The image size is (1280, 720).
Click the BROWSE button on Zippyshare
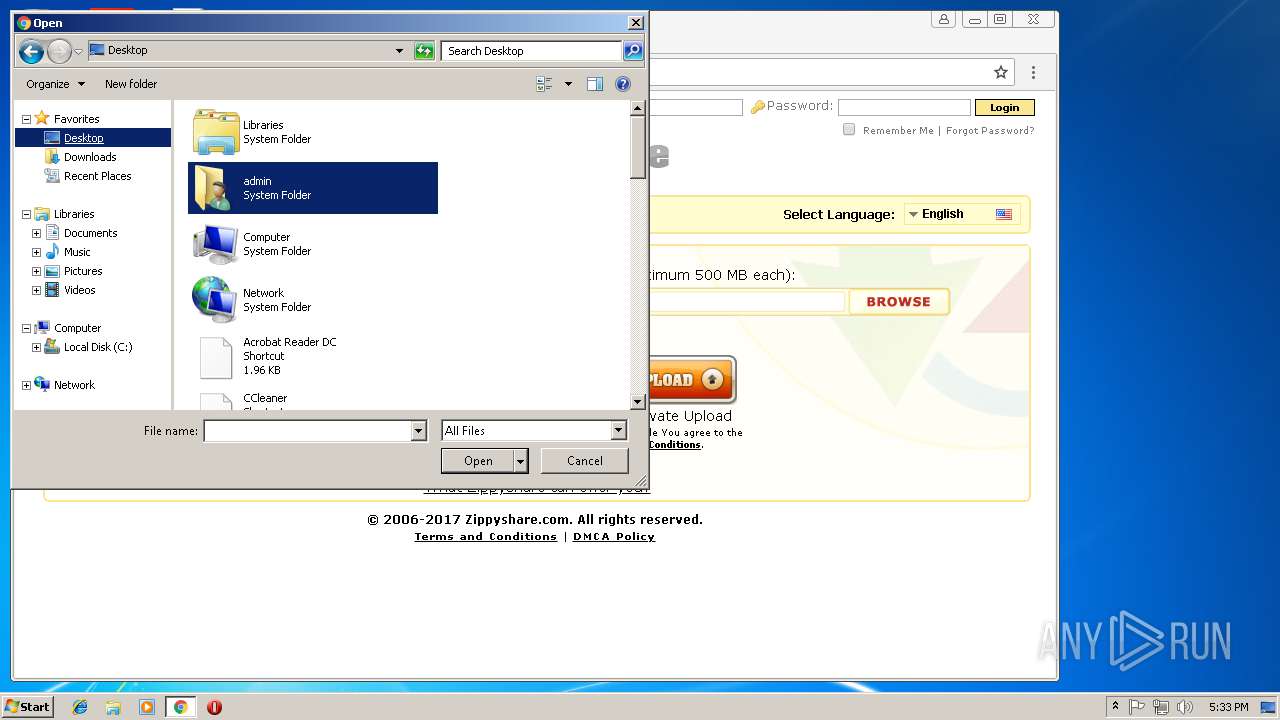click(898, 301)
